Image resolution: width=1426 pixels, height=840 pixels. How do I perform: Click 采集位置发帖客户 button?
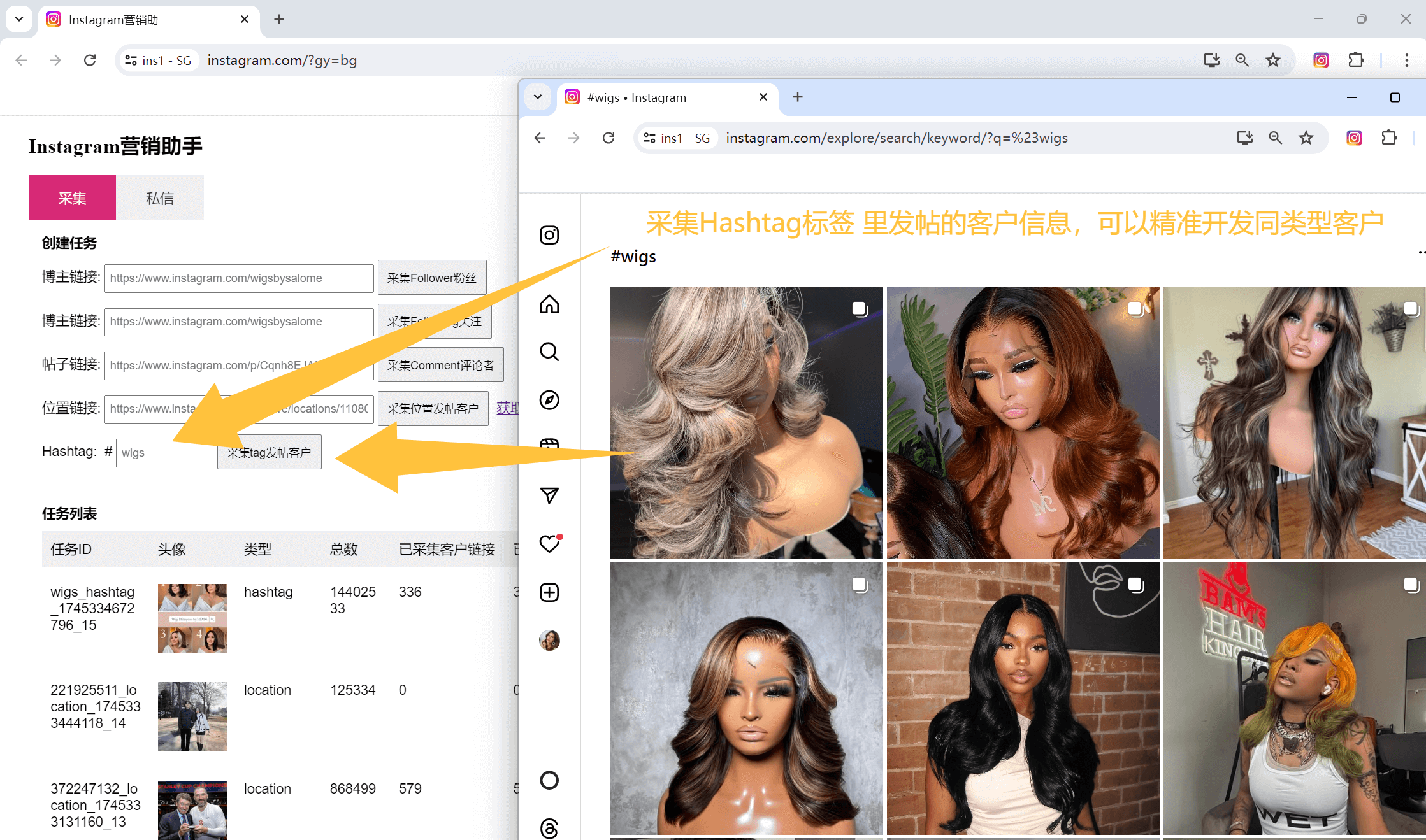433,408
